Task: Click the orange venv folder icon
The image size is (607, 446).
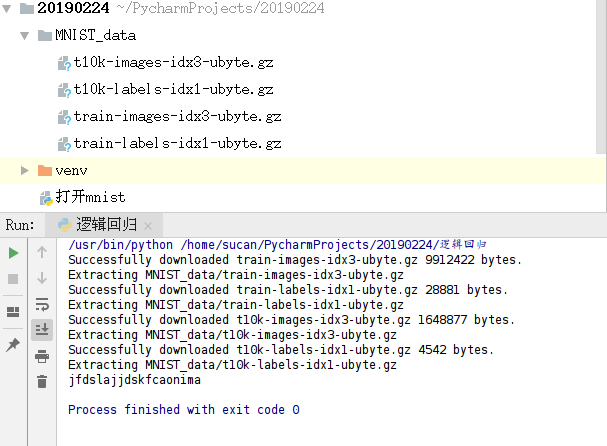Action: pos(45,170)
